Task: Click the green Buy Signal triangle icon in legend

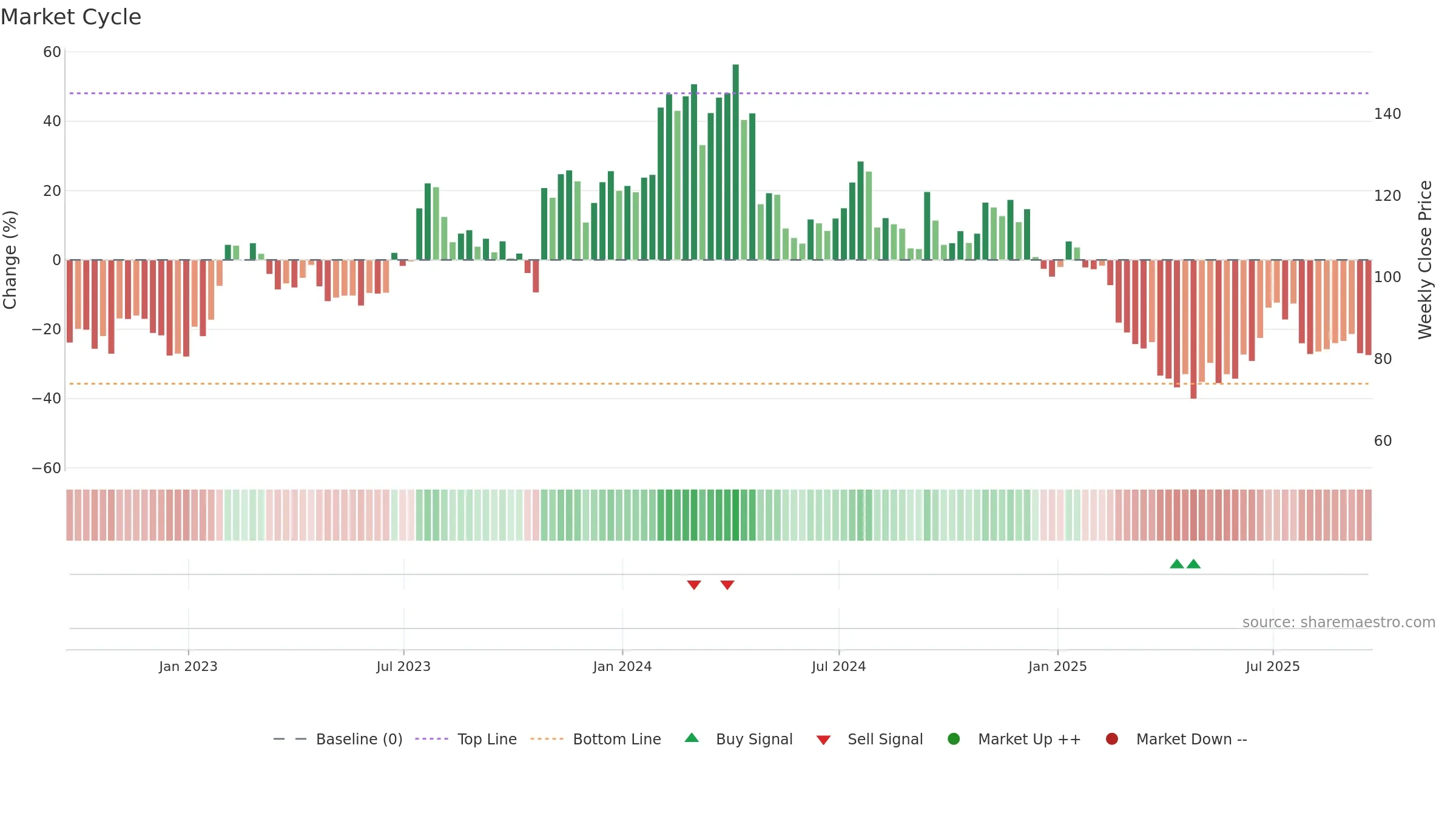Action: pyautogui.click(x=692, y=738)
